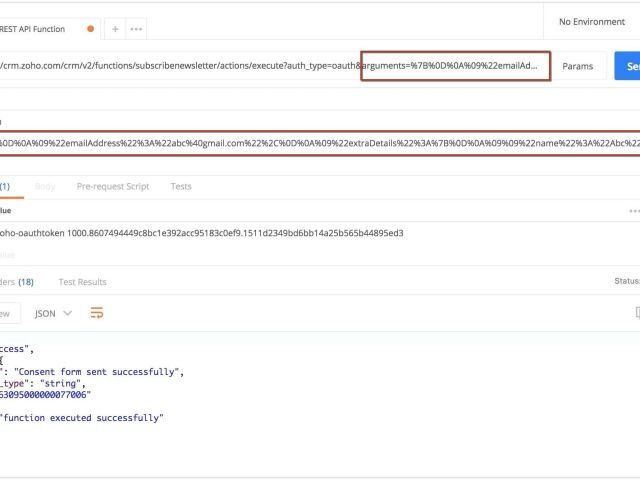
Task: Click the zoho-oauthtoken header value
Action: 200,233
